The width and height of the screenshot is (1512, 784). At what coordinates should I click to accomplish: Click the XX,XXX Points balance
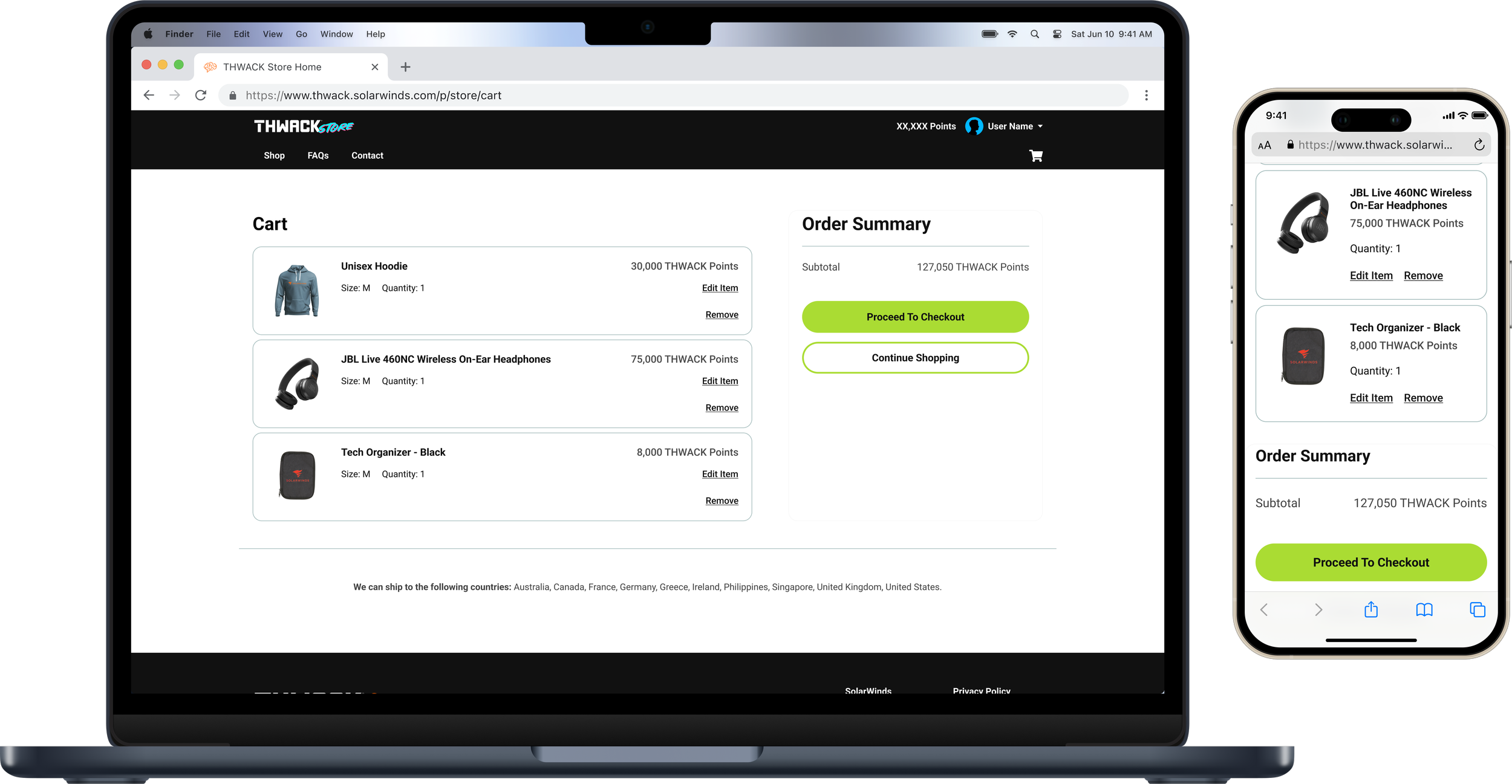coord(926,126)
